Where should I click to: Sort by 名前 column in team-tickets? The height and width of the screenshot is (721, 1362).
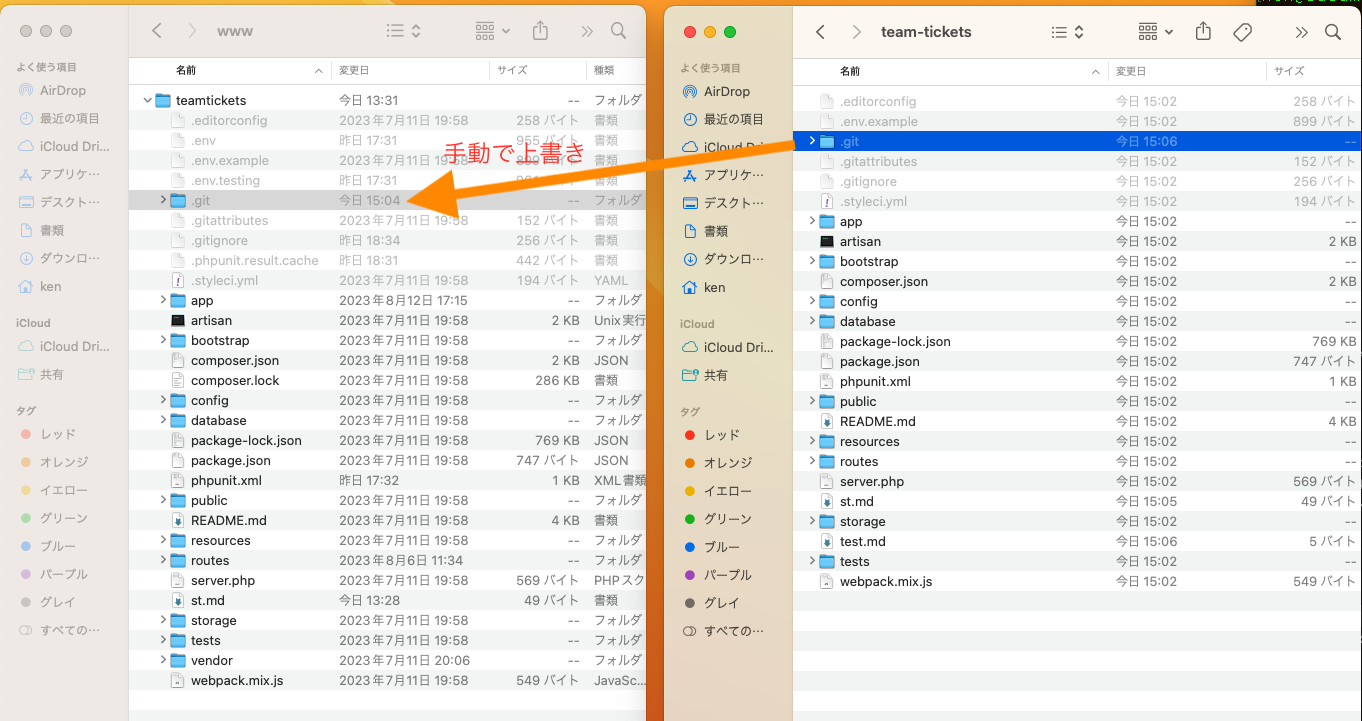[850, 71]
